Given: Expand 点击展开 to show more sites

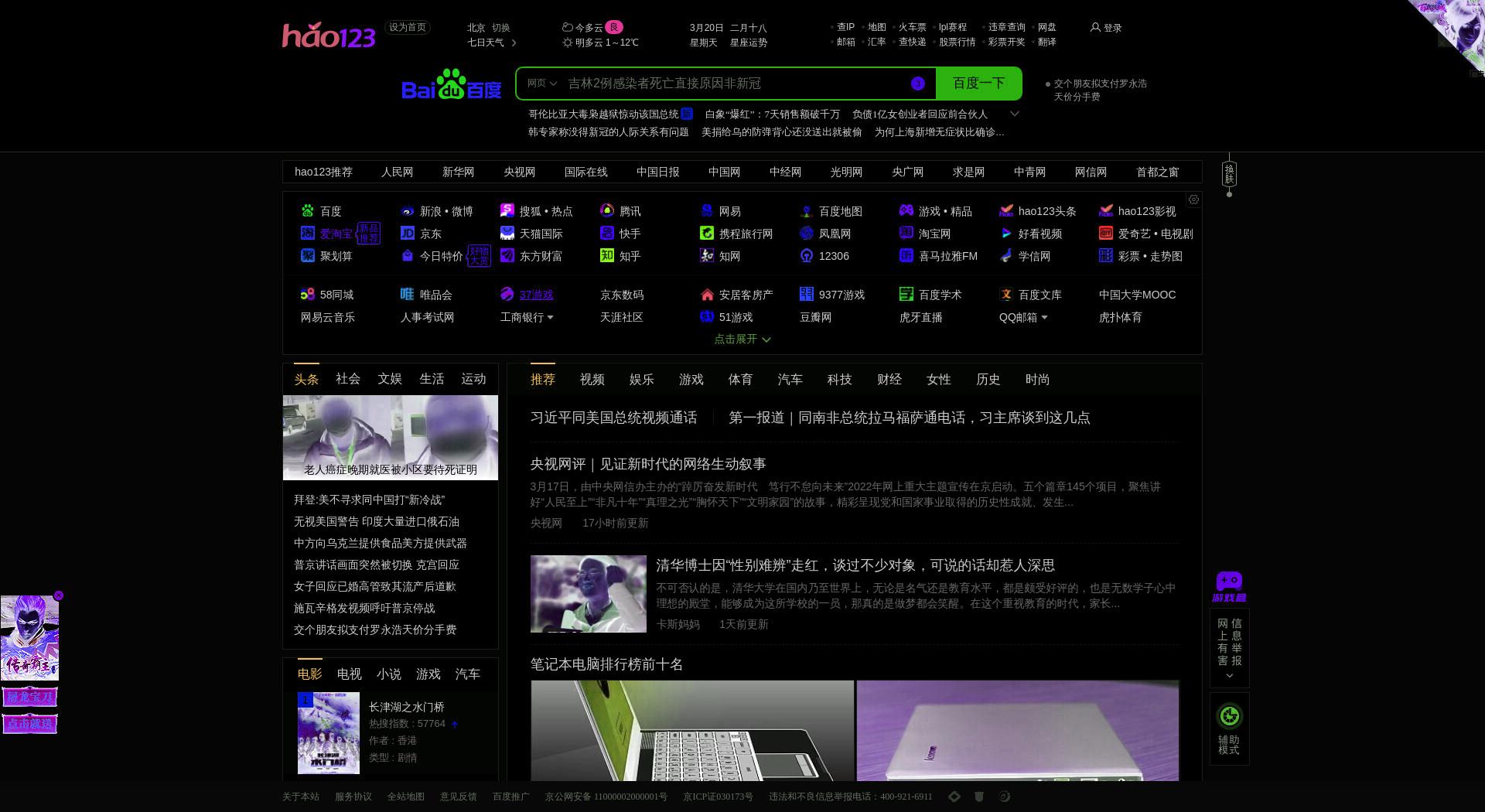Looking at the screenshot, I should pyautogui.click(x=742, y=339).
